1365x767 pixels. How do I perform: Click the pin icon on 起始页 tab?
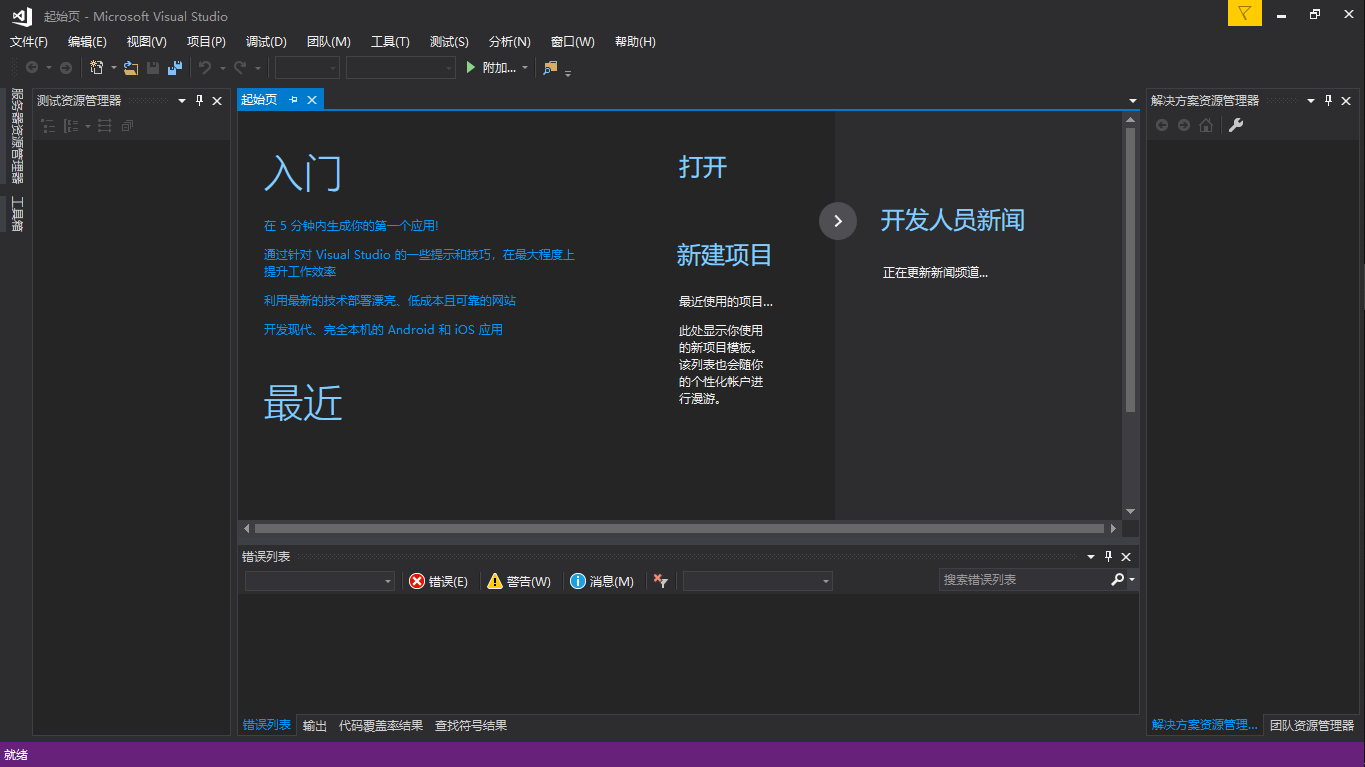tap(294, 100)
